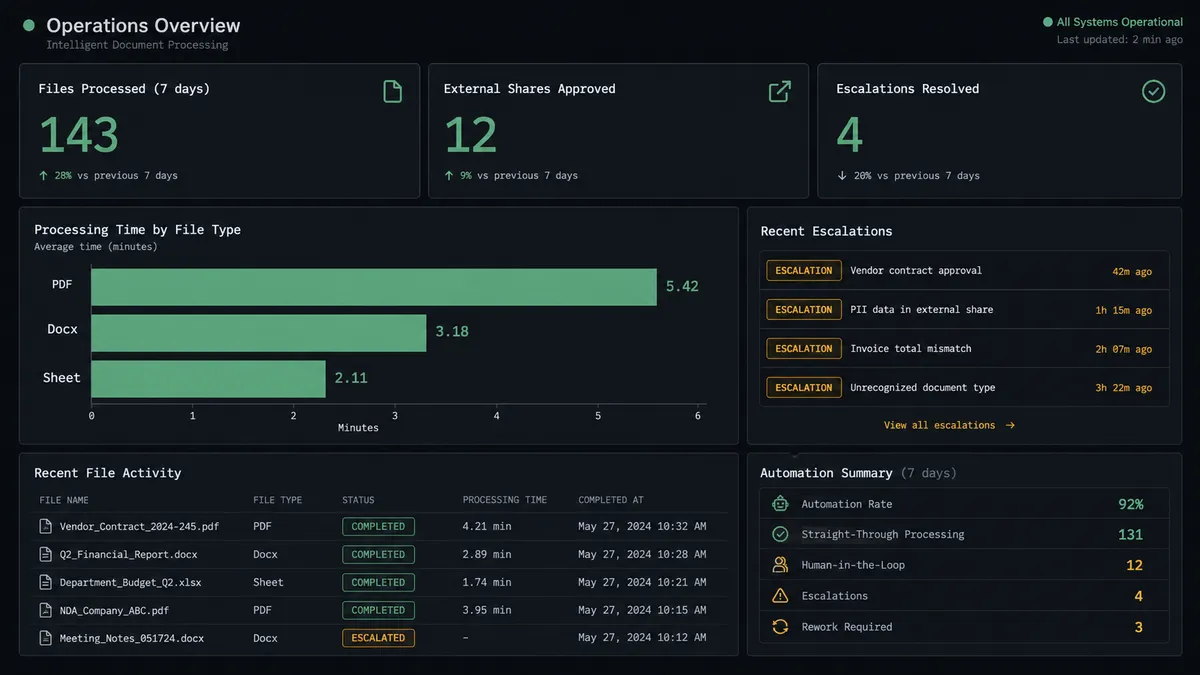Screen dimensions: 1200x675
Task: Click the warning triangle icon beside Escalations
Action: point(780,596)
